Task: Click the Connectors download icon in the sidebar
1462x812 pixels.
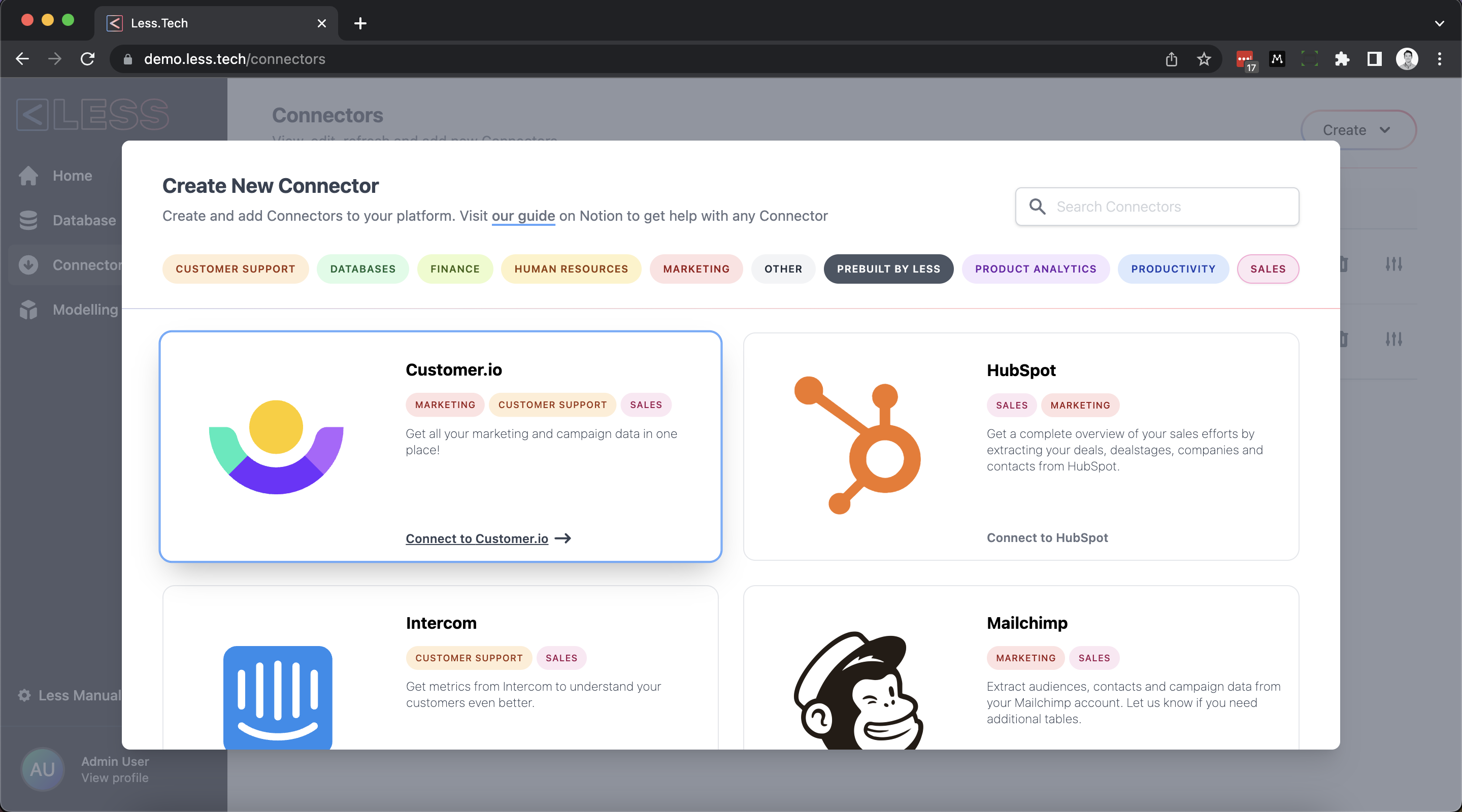Action: point(28,264)
